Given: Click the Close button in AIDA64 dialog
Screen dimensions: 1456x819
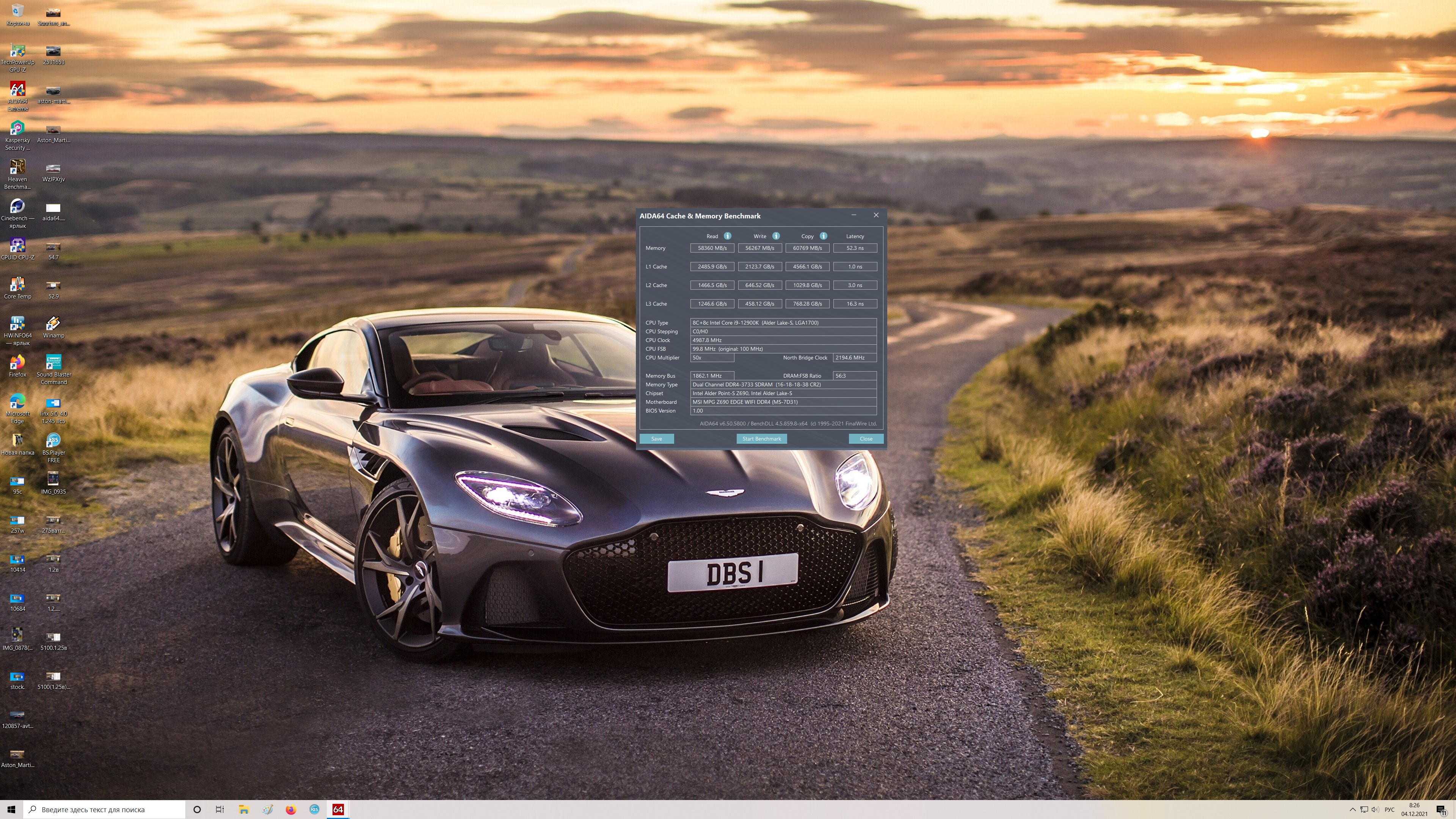Looking at the screenshot, I should 865,439.
